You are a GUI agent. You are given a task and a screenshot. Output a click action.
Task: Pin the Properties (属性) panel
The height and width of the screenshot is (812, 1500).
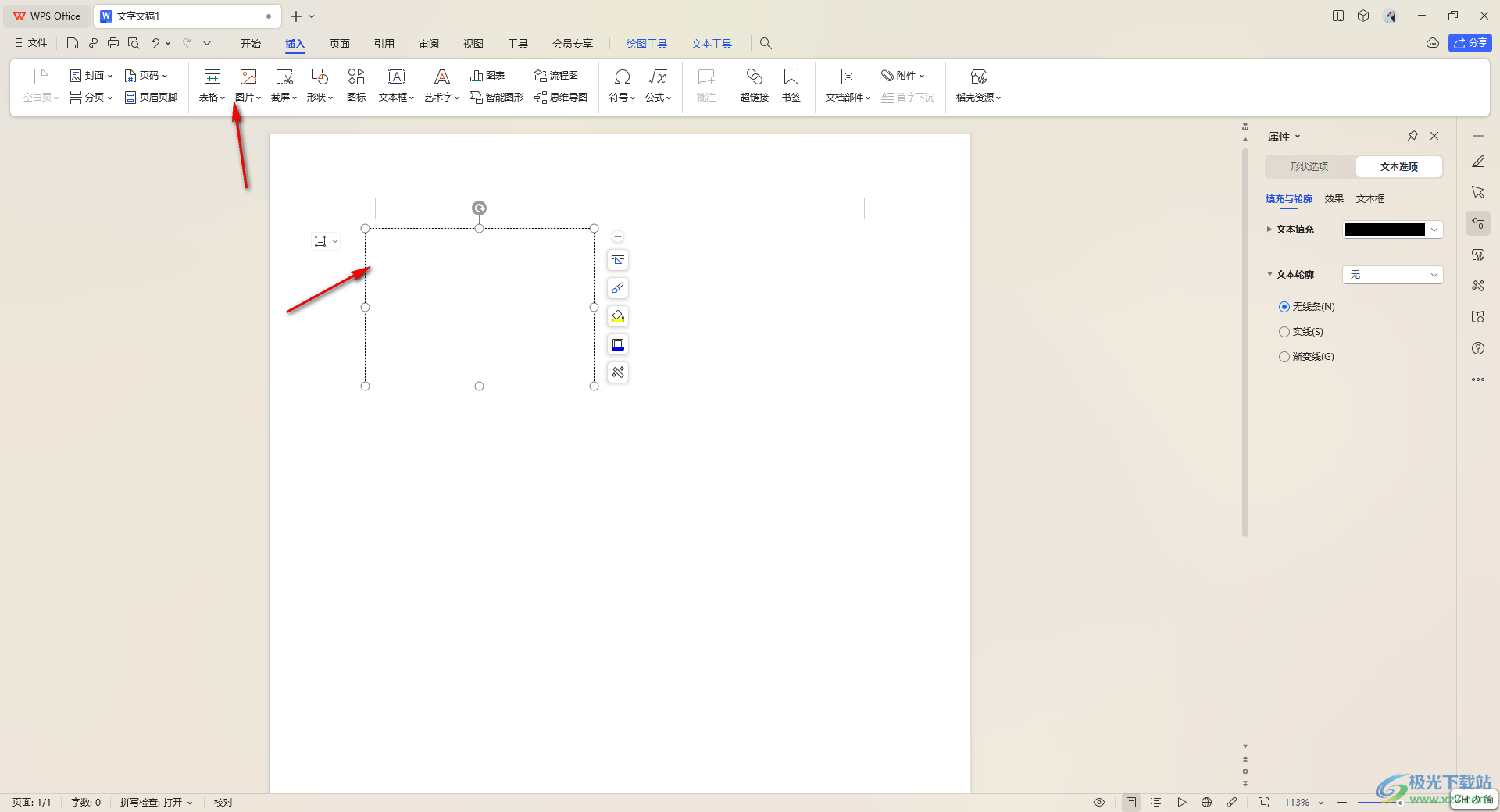[x=1412, y=136]
